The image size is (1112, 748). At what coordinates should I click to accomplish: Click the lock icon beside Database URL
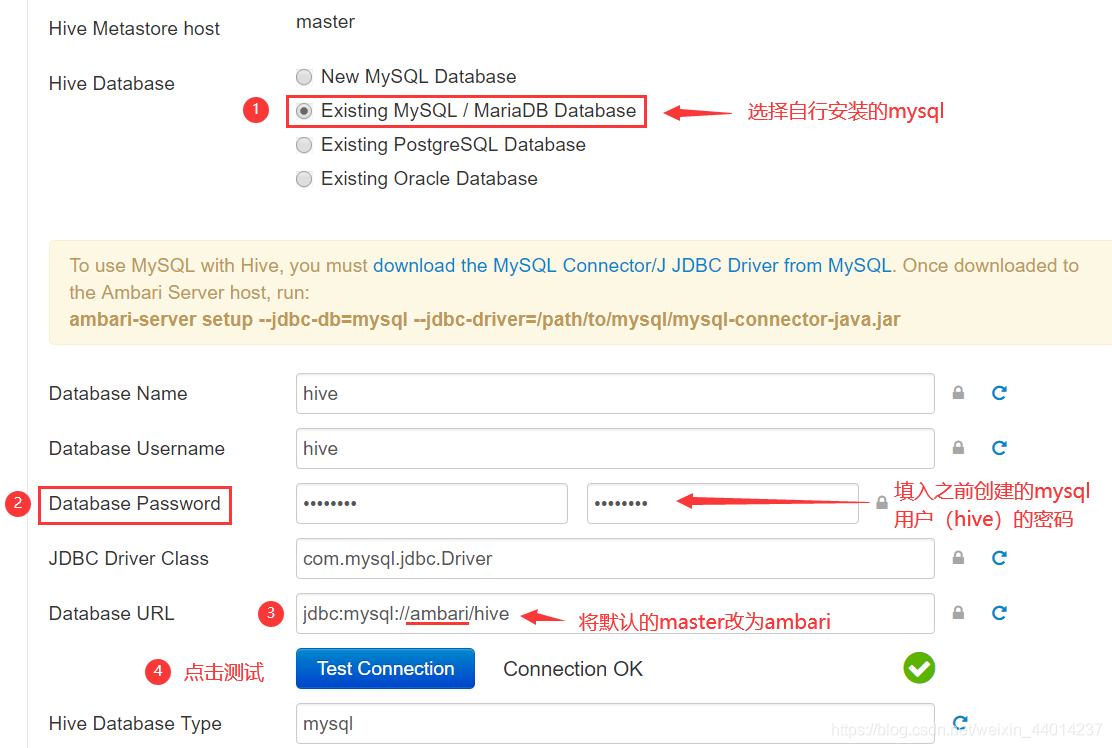(958, 613)
